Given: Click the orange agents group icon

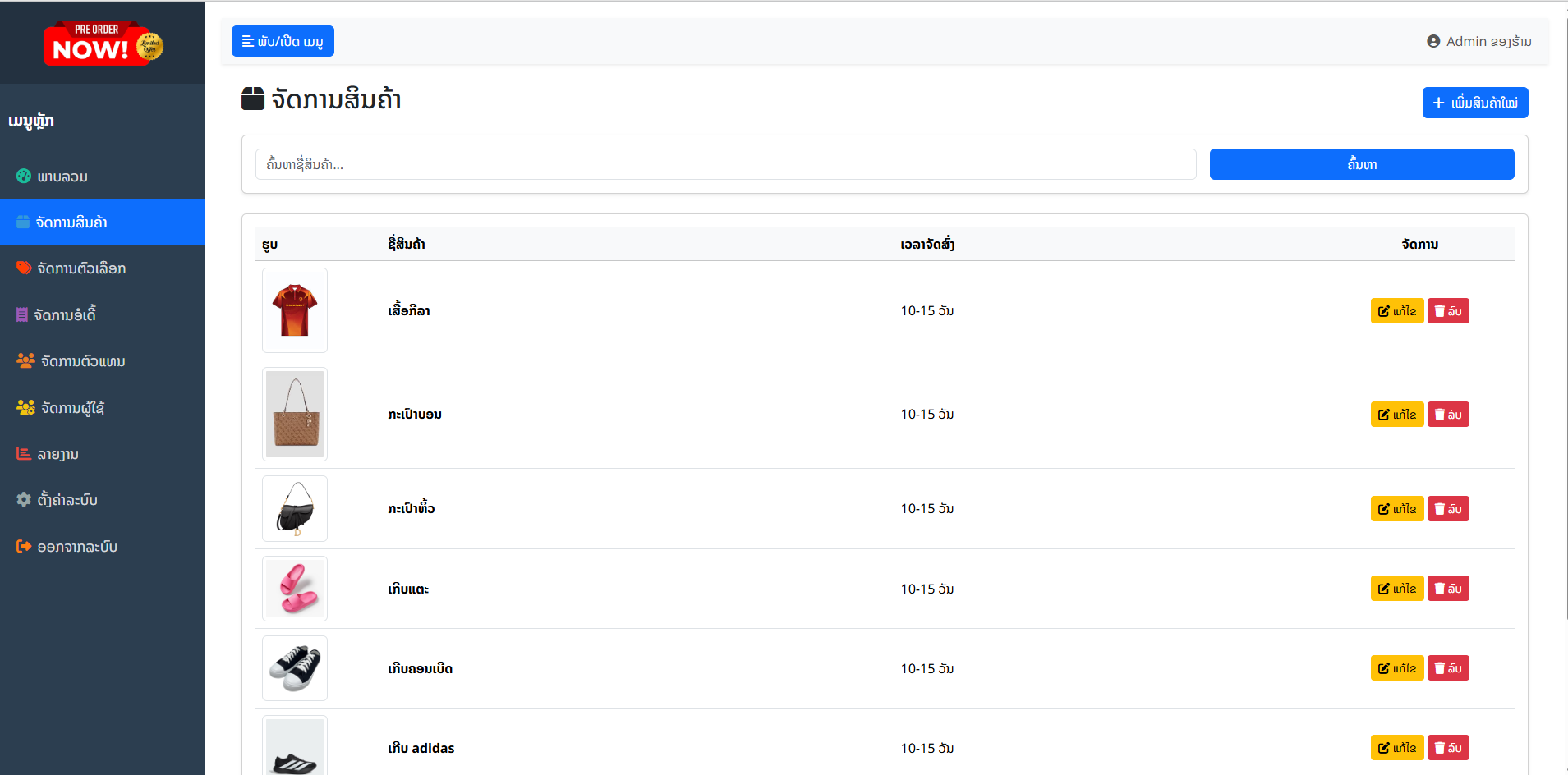Looking at the screenshot, I should pos(25,360).
